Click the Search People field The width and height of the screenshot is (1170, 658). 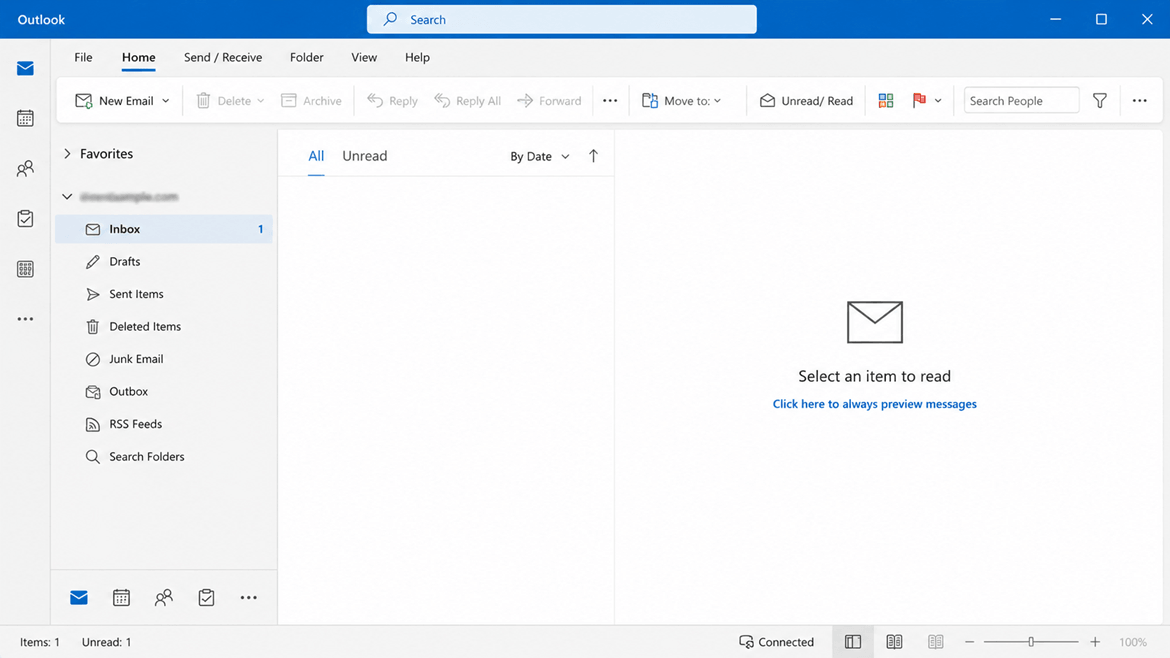pyautogui.click(x=1022, y=101)
